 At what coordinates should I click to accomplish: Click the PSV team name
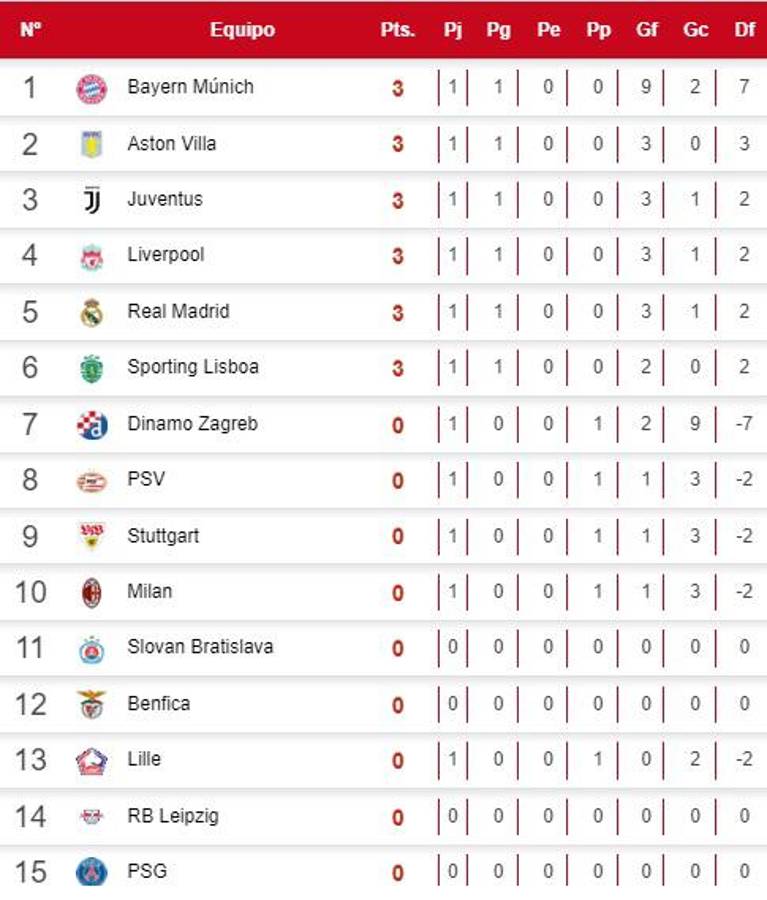(x=146, y=479)
